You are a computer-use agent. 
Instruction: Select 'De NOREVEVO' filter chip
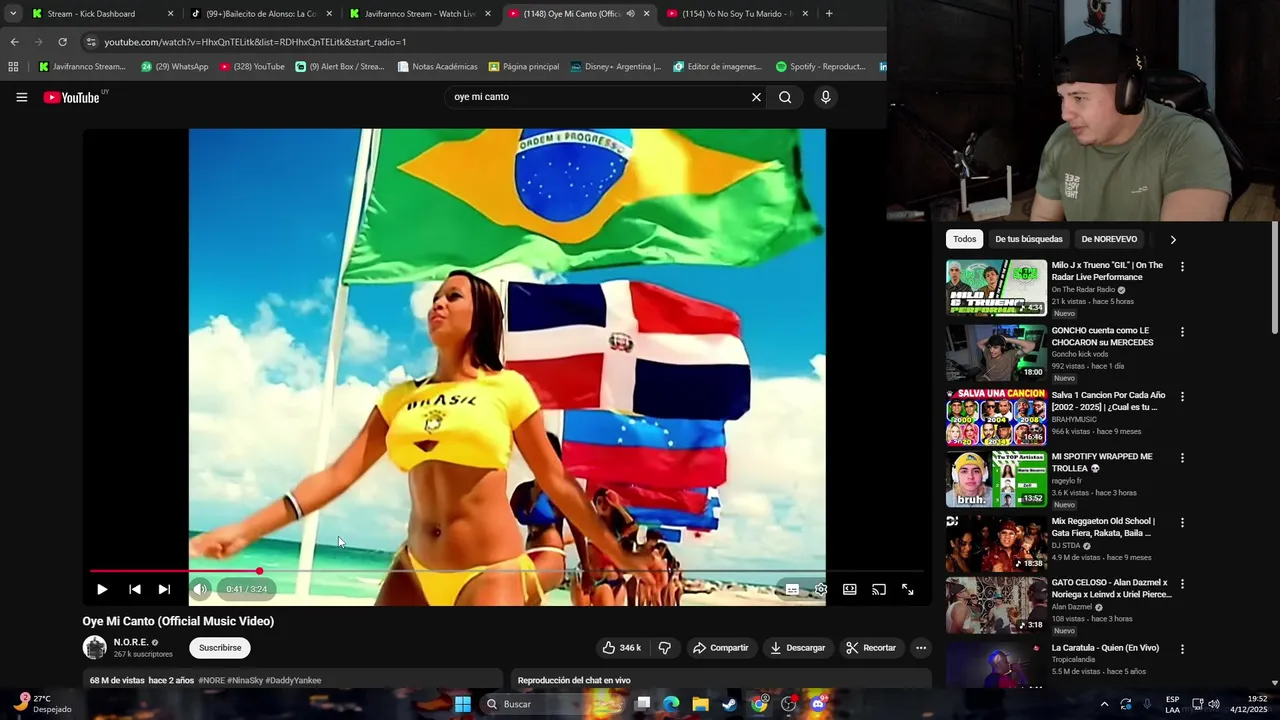tap(1109, 239)
